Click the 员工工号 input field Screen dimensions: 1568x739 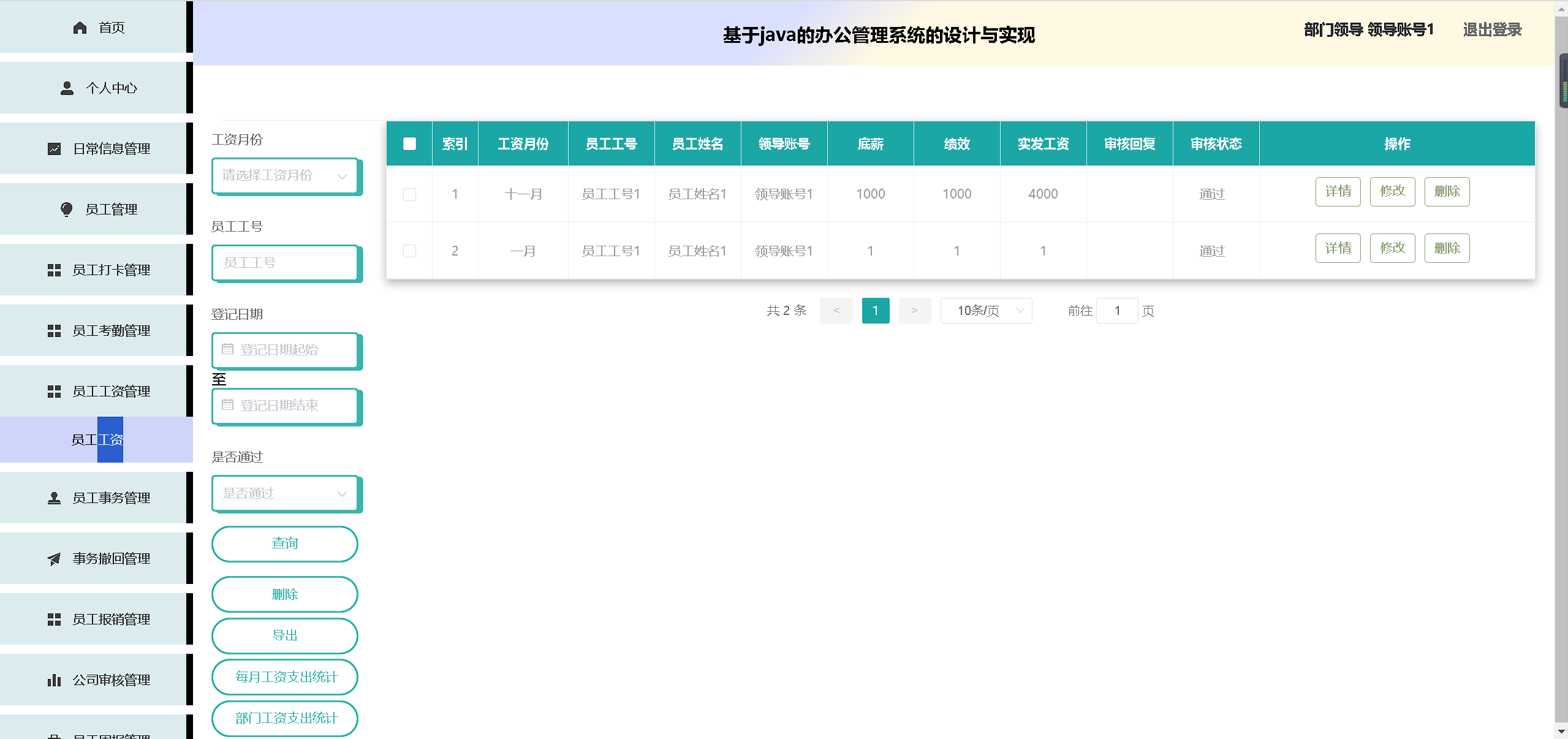285,263
